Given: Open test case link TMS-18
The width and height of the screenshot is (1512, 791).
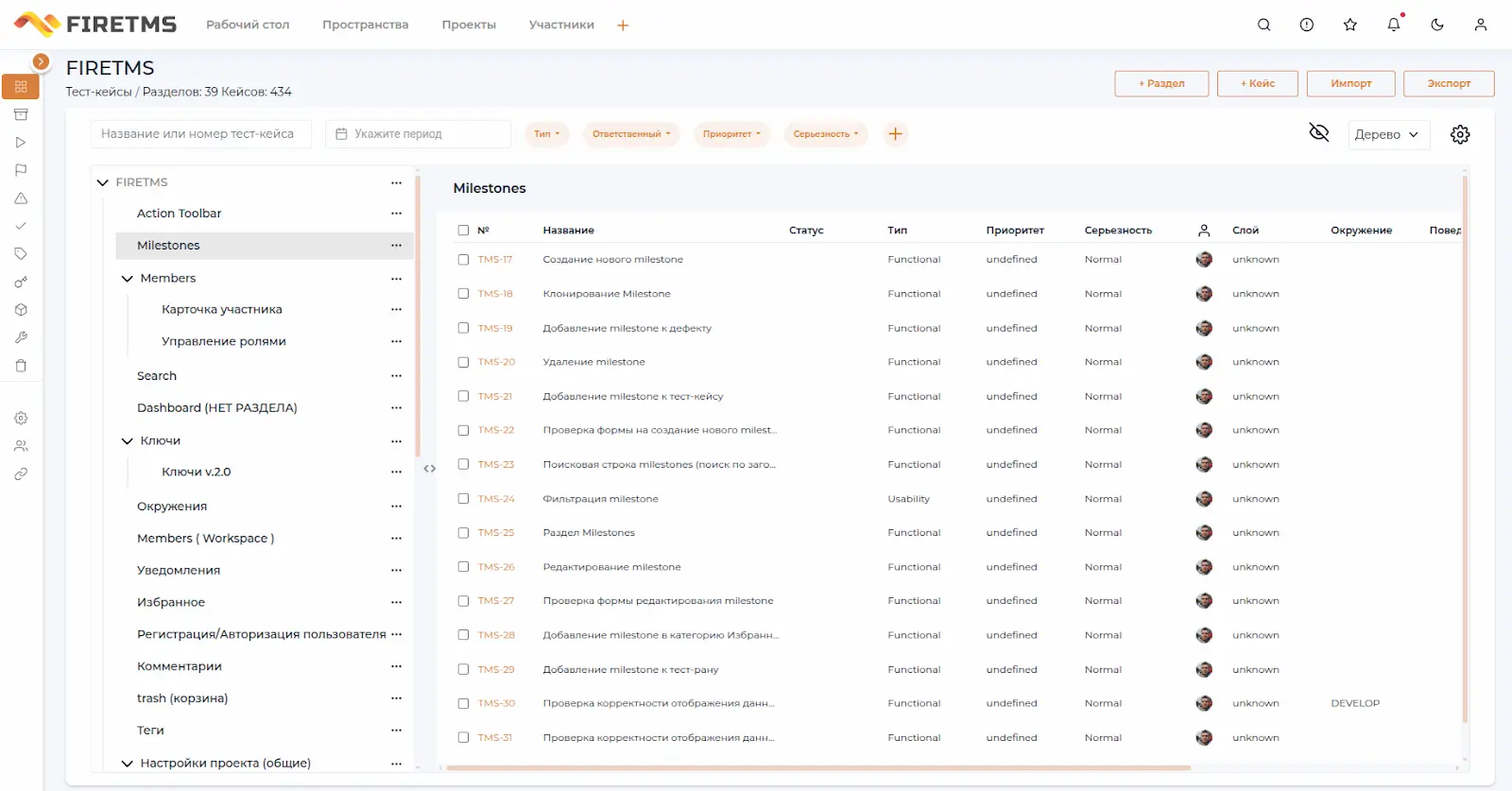Looking at the screenshot, I should [x=495, y=294].
